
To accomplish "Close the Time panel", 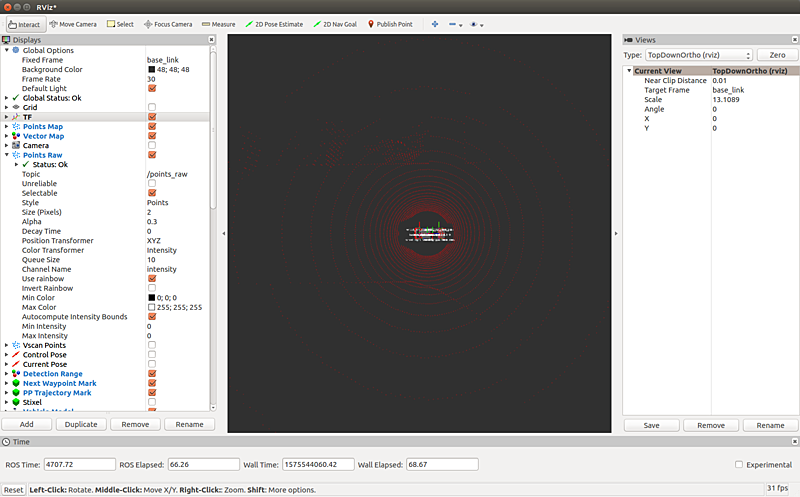I will pos(794,442).
